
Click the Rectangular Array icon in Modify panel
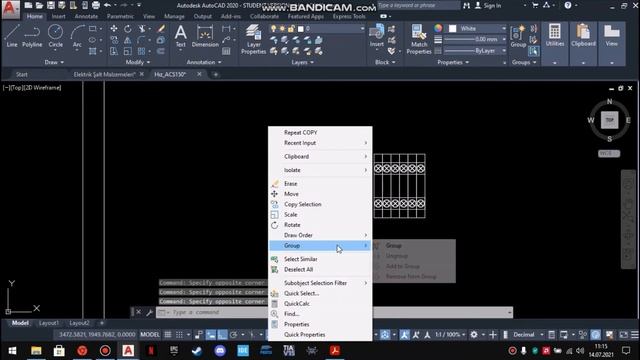point(142,51)
